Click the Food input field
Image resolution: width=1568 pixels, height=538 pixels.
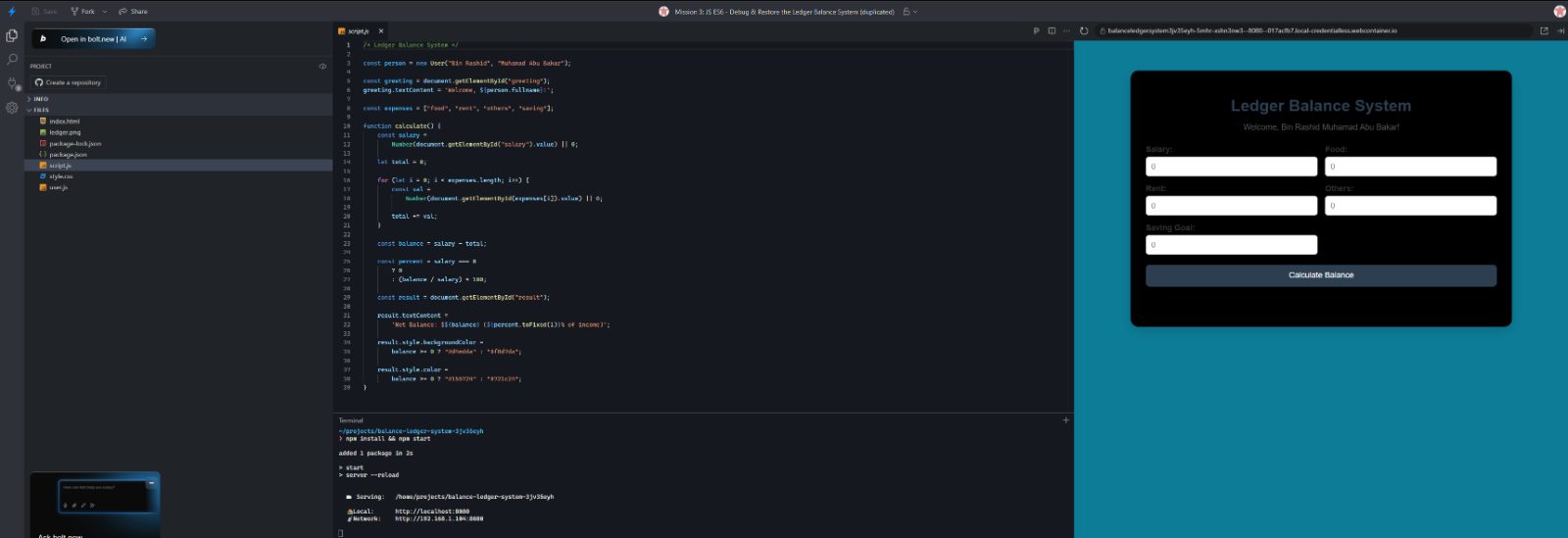(1410, 167)
